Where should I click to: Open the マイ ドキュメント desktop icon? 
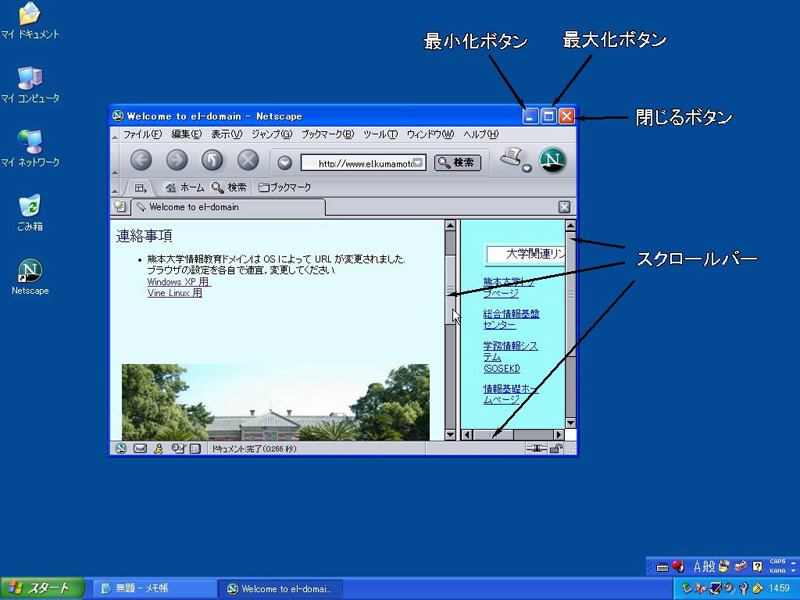click(x=30, y=22)
